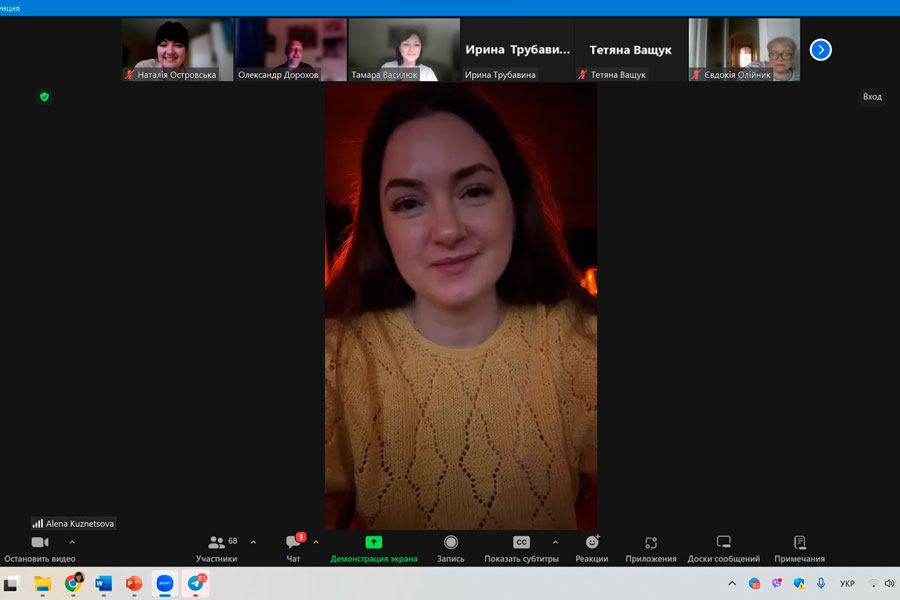Select Олександр Дорохов video thumbnail
This screenshot has width=900, height=600.
290,49
